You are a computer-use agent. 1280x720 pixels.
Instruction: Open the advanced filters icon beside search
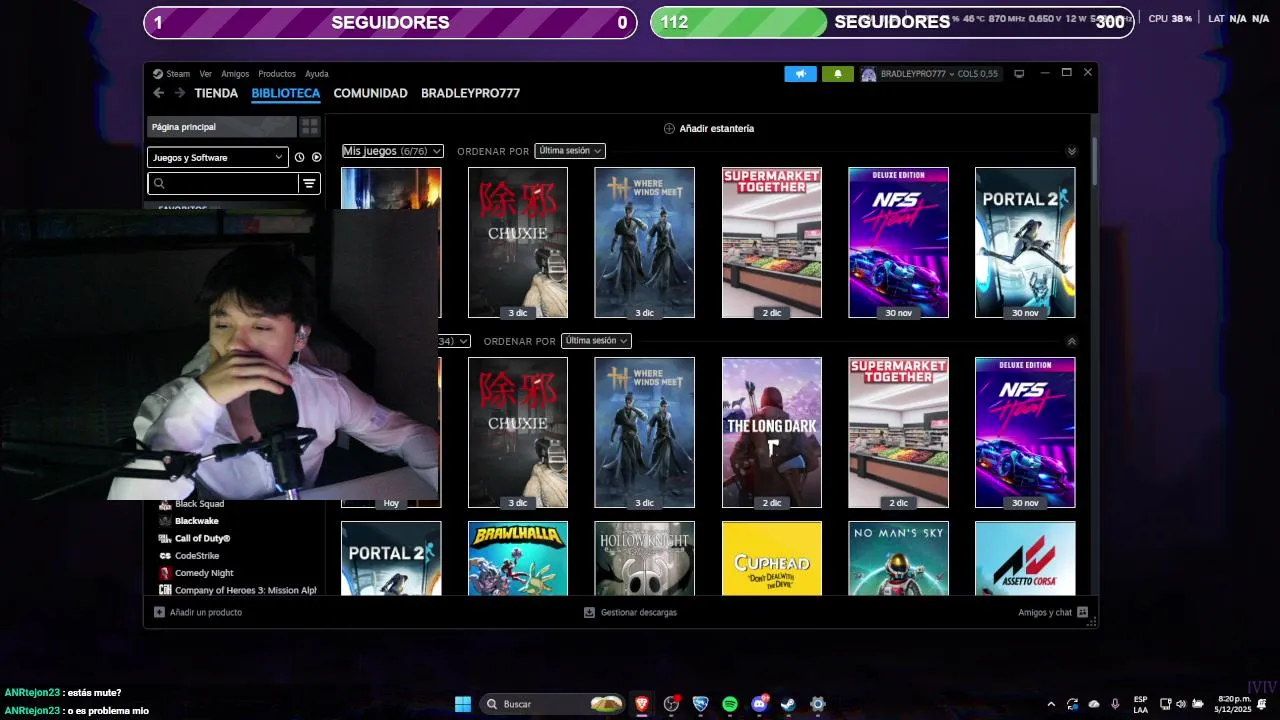point(309,183)
